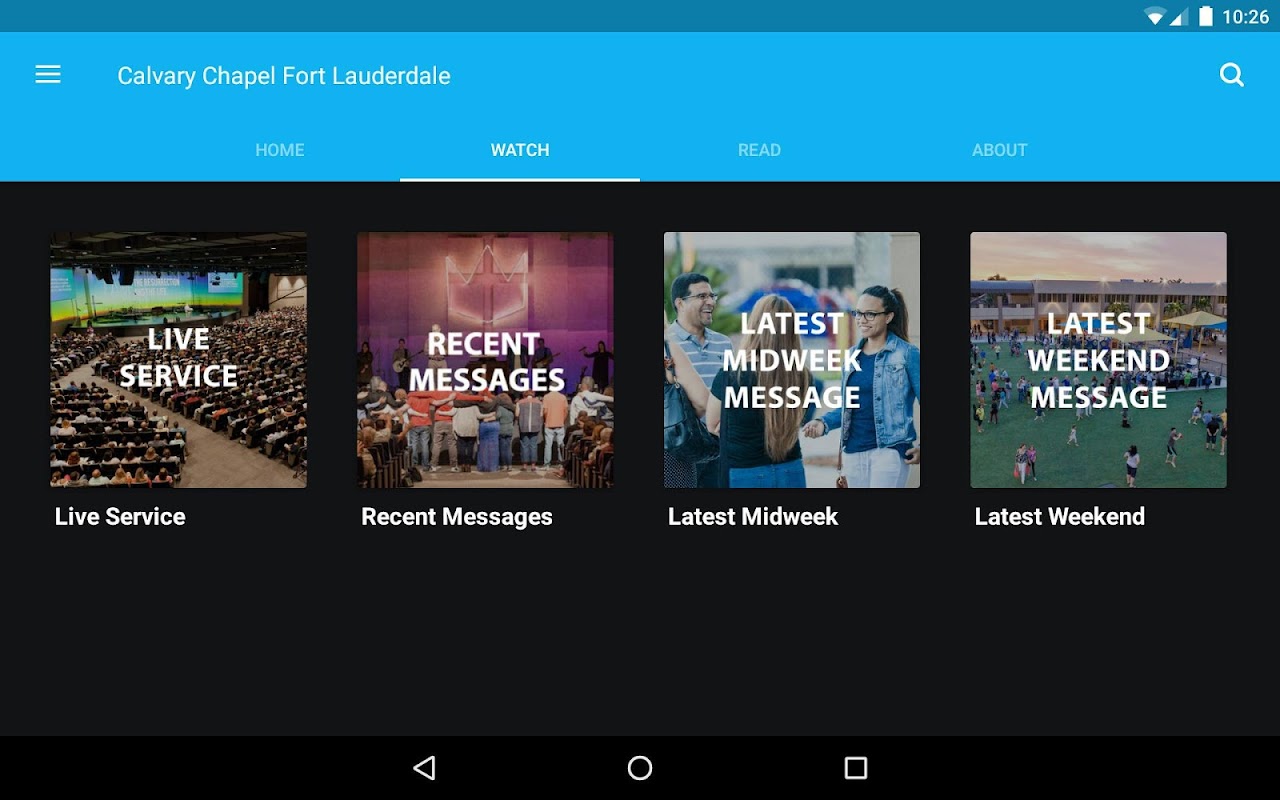Tap the Android home circle button
The image size is (1280, 800).
coord(640,768)
